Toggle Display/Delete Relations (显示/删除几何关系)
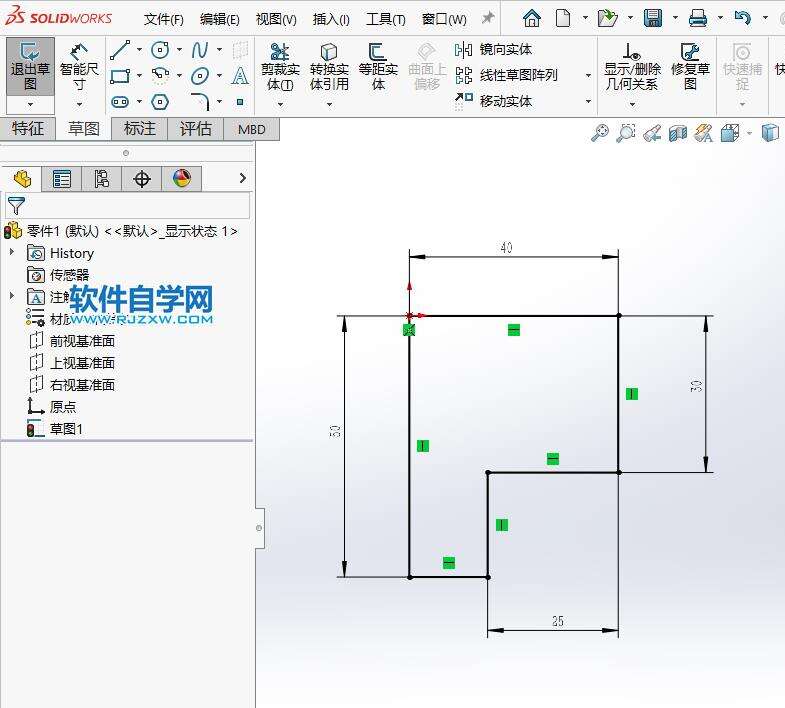 click(631, 68)
